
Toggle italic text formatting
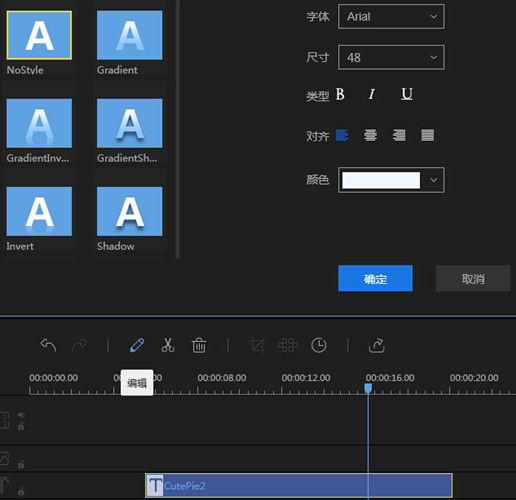click(x=372, y=94)
